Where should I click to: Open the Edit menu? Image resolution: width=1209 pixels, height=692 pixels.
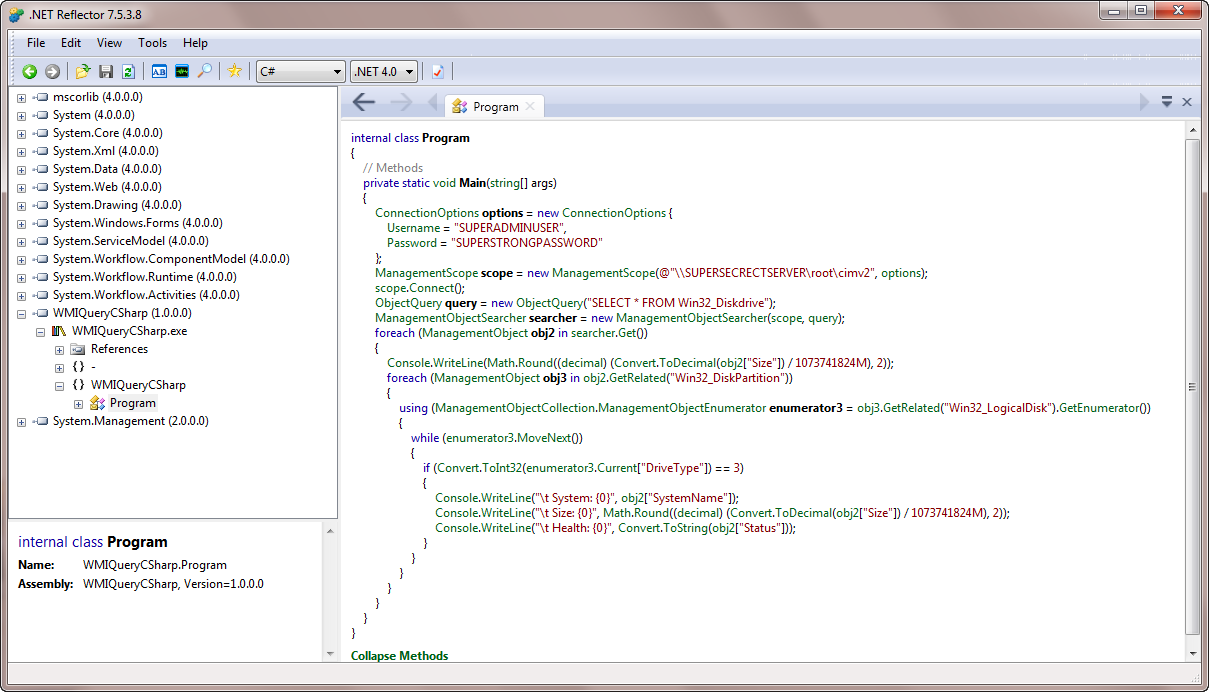[x=71, y=43]
